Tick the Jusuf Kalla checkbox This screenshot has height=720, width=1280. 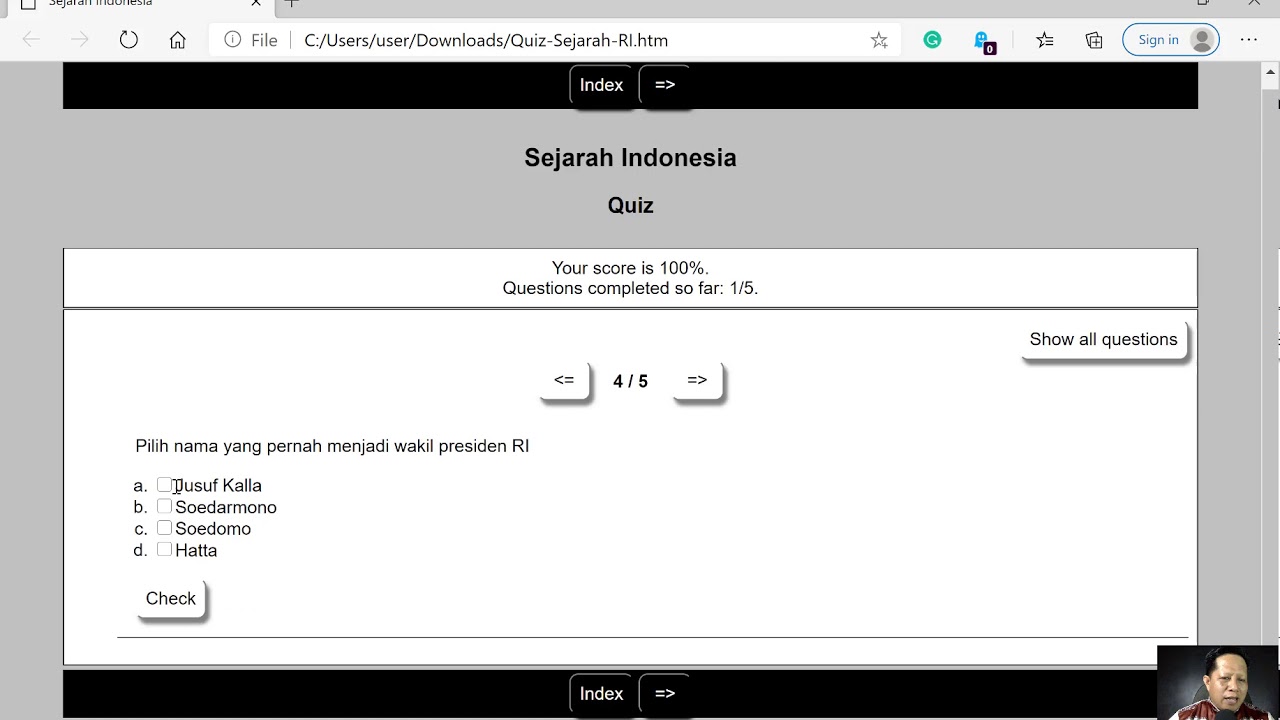point(164,485)
